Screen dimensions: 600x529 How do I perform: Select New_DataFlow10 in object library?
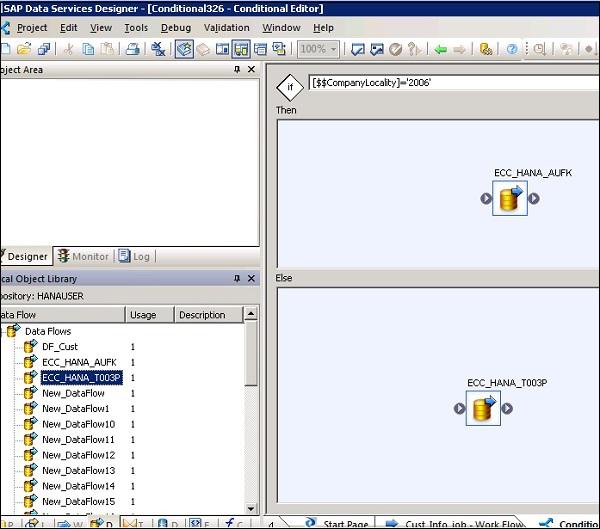point(78,424)
